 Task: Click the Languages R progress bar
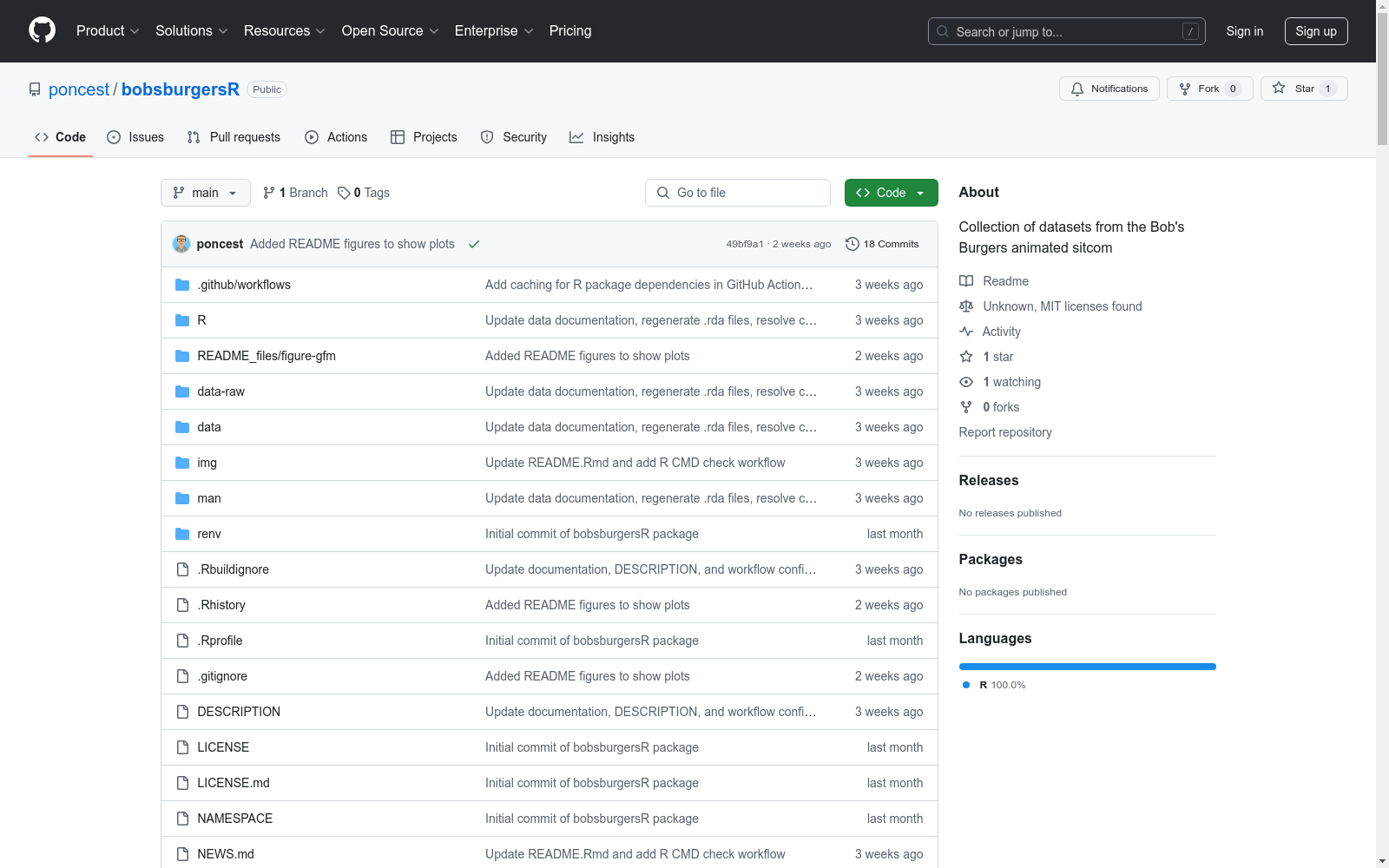tap(1088, 667)
